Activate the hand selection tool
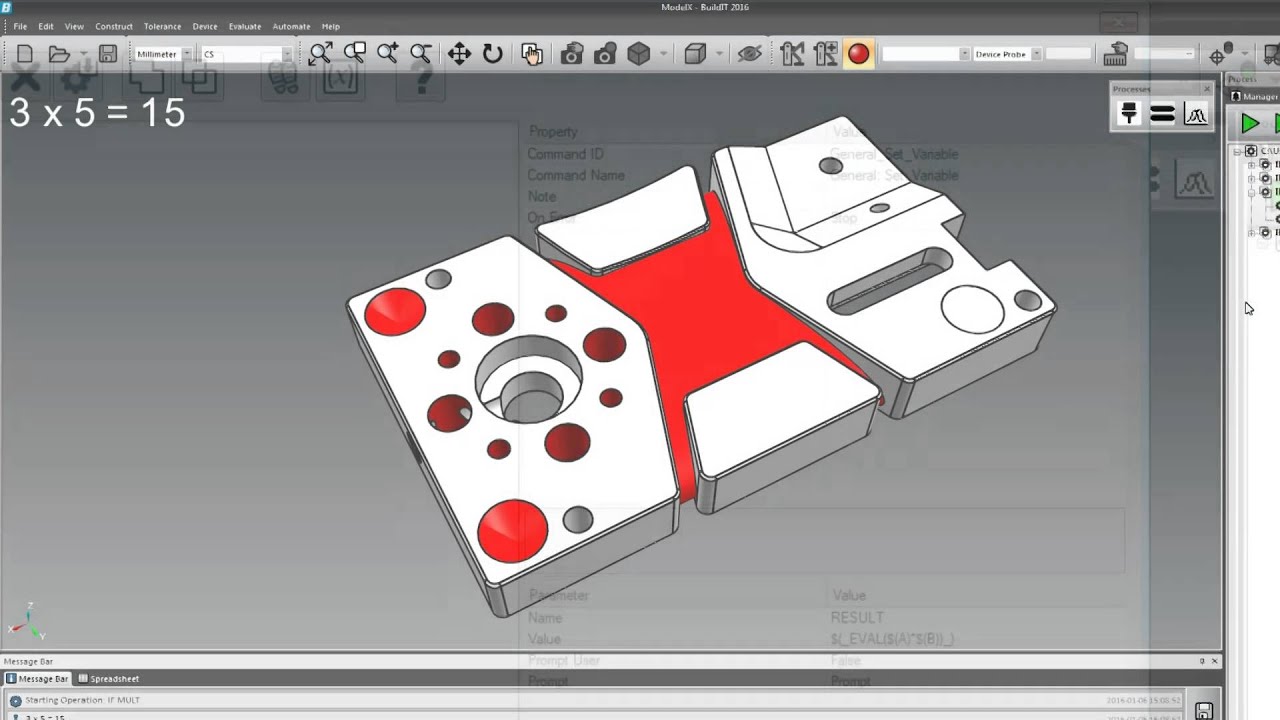Image resolution: width=1280 pixels, height=720 pixels. pos(531,54)
